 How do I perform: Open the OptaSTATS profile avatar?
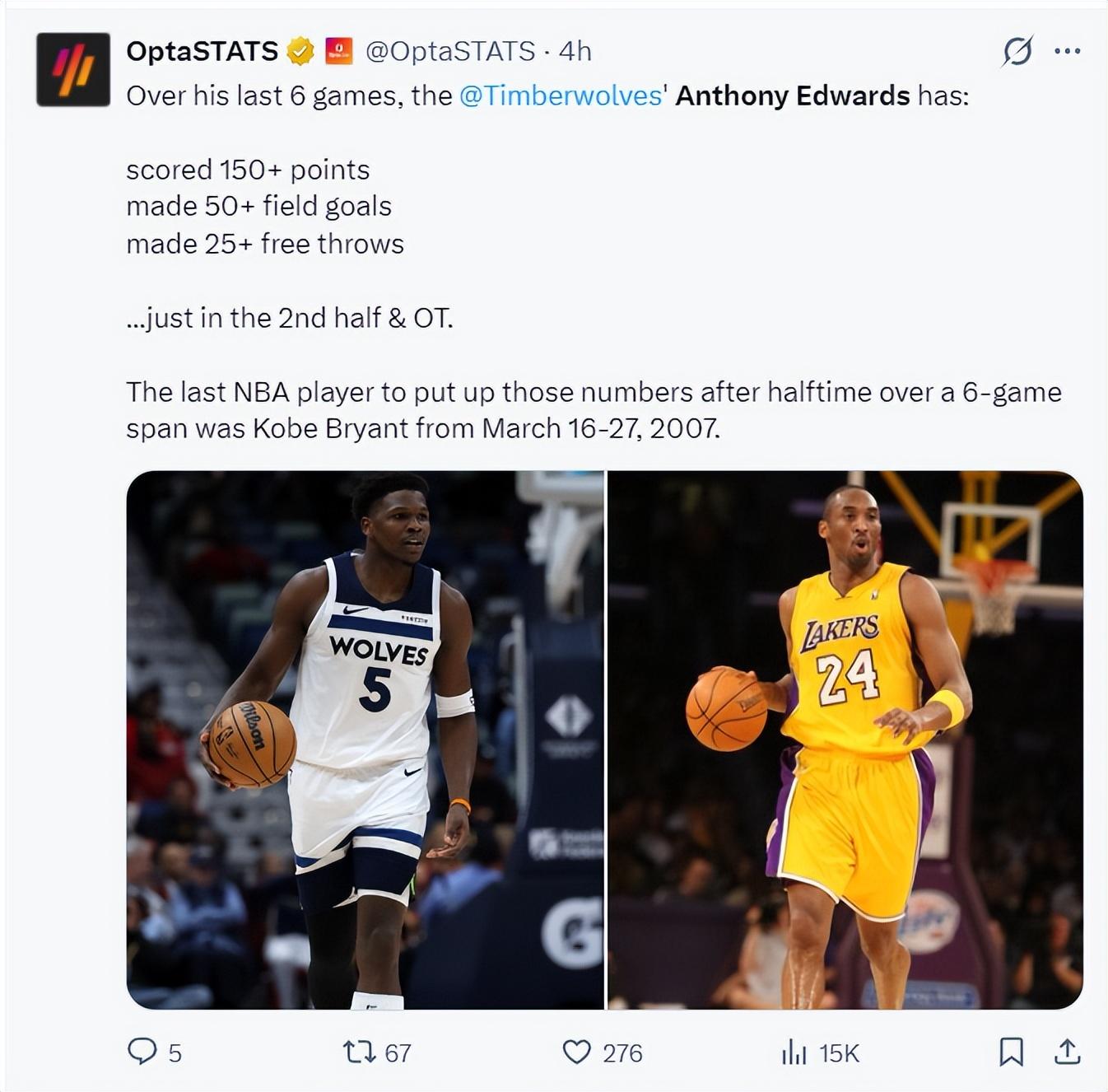click(x=73, y=69)
